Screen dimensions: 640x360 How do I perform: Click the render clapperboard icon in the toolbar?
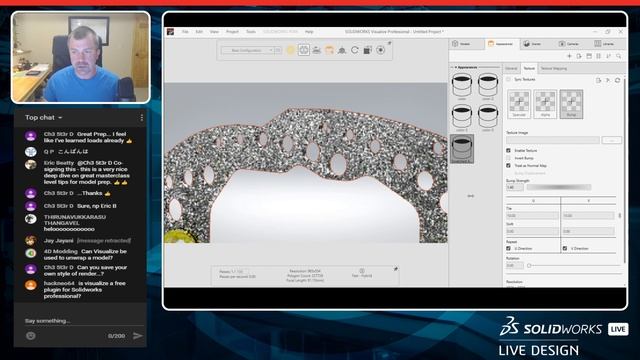pos(367,50)
